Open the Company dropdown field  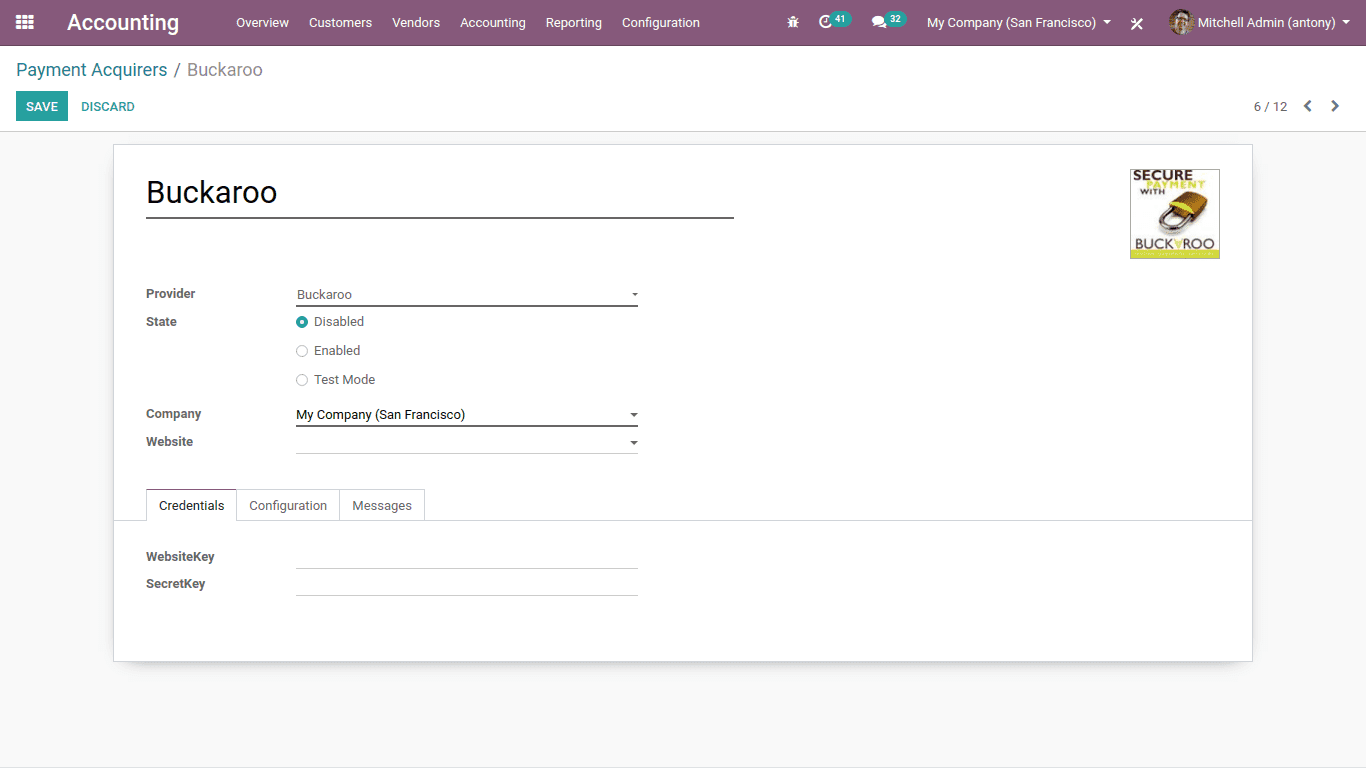click(x=467, y=415)
